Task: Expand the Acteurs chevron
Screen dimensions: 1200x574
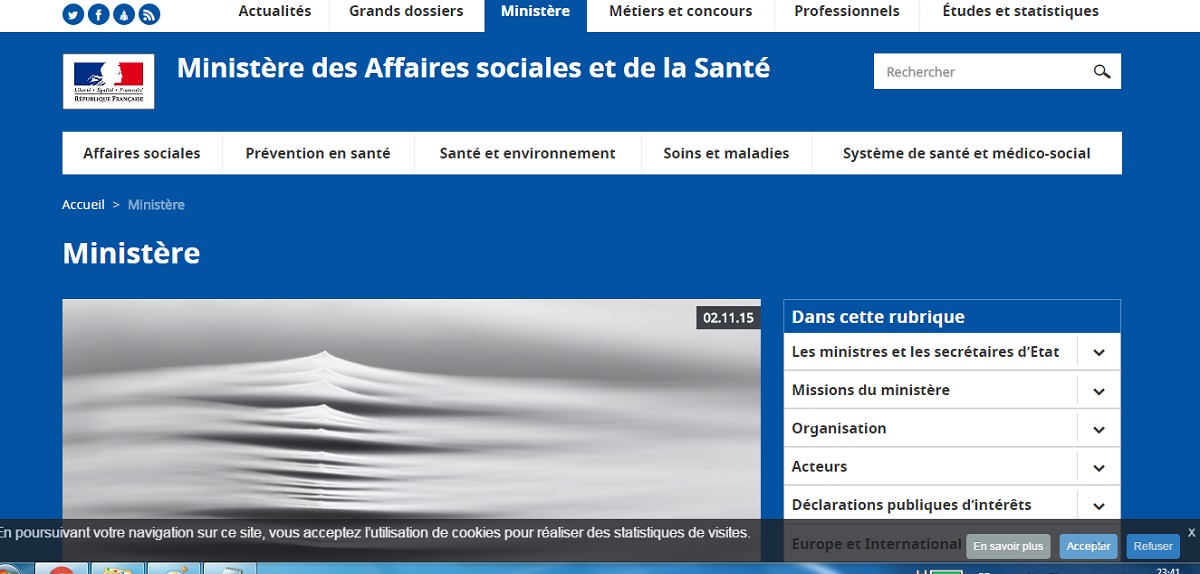Action: [x=1099, y=467]
